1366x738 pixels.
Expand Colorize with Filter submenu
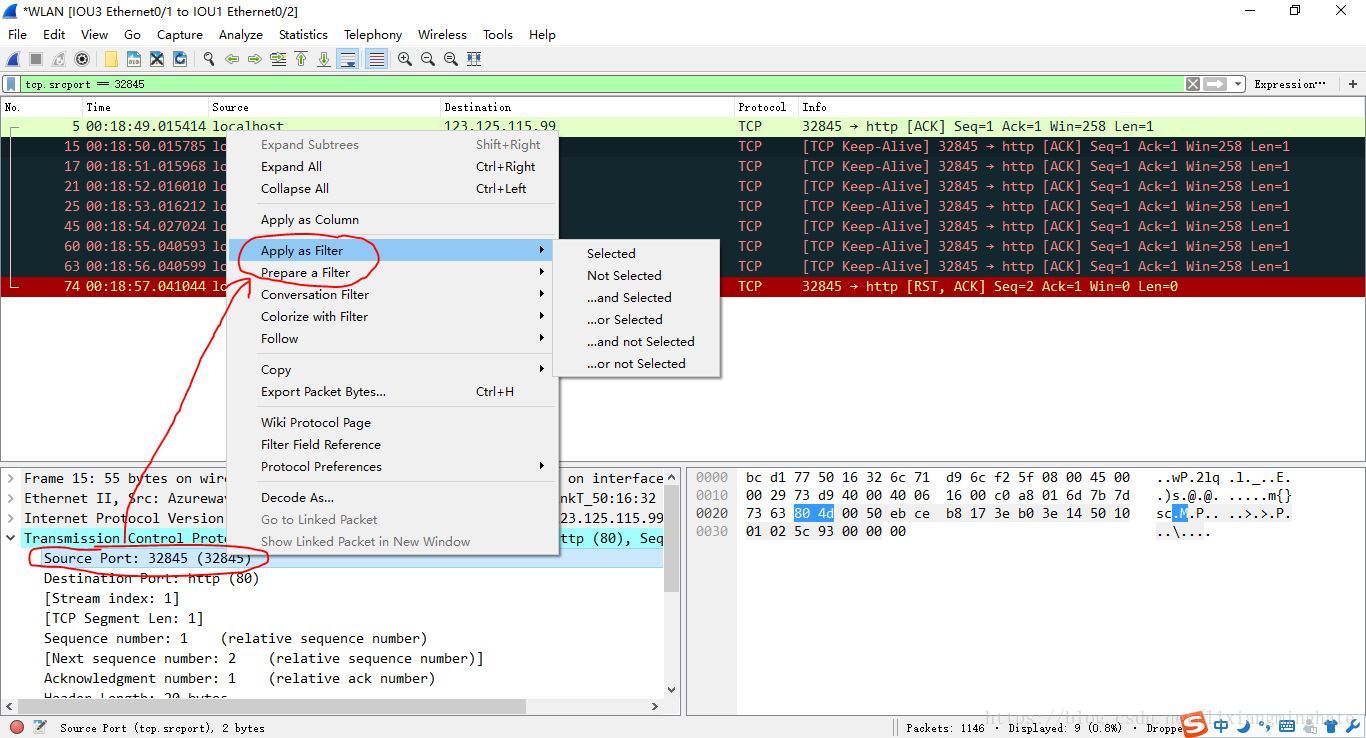pyautogui.click(x=392, y=316)
